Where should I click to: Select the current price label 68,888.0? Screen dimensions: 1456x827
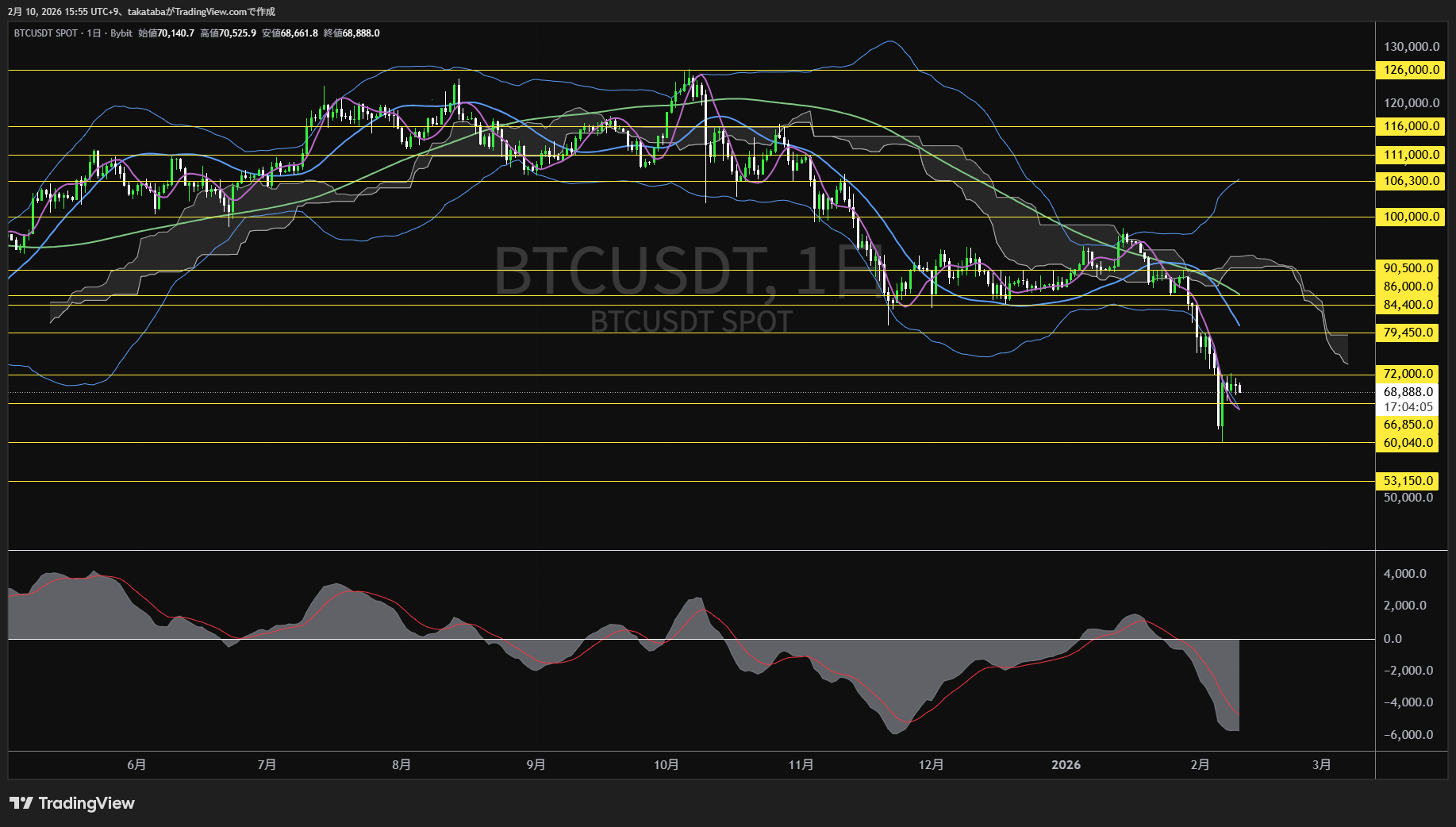[x=1408, y=391]
